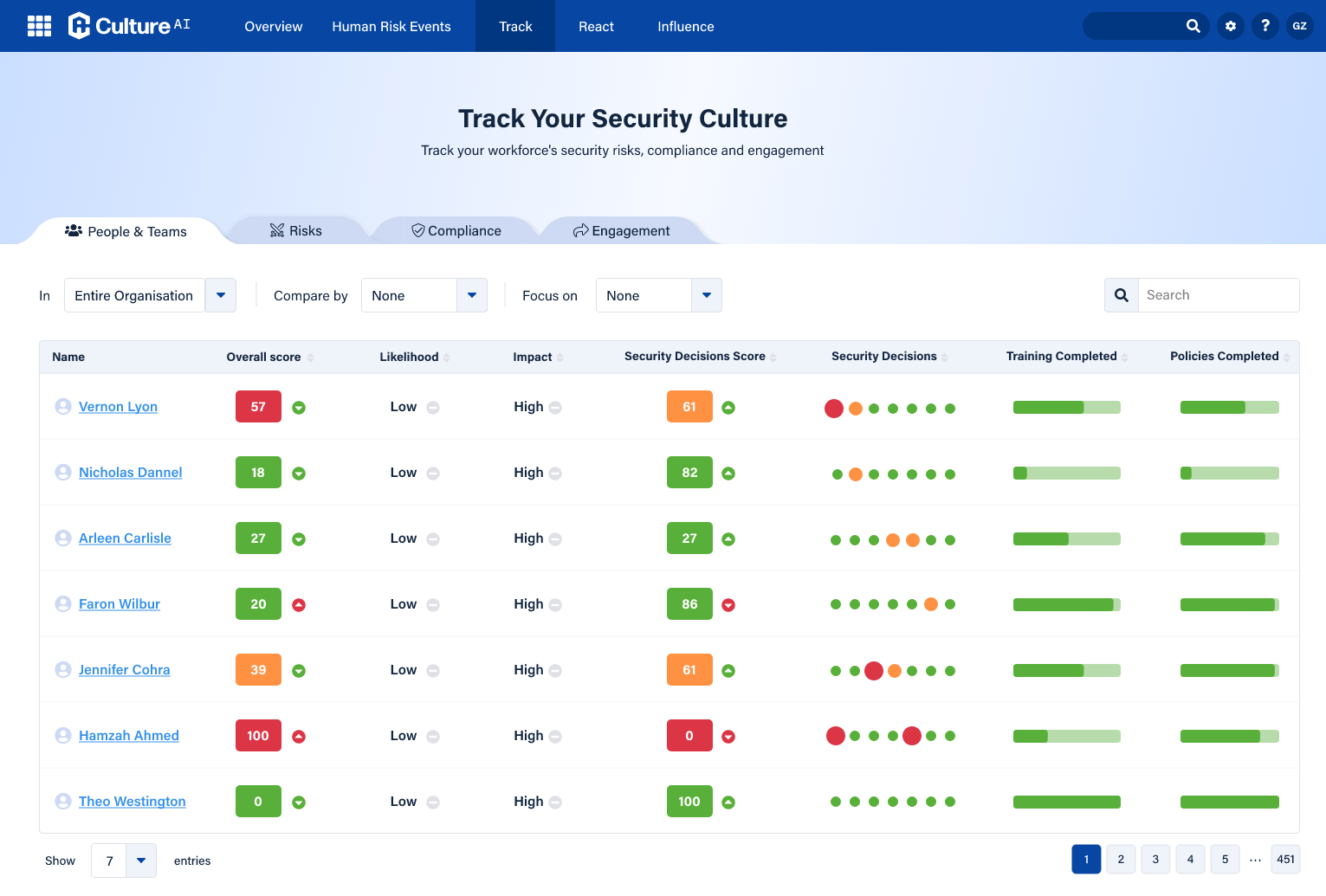Expand the Entire Organisation dropdown
The width and height of the screenshot is (1326, 896).
click(221, 295)
